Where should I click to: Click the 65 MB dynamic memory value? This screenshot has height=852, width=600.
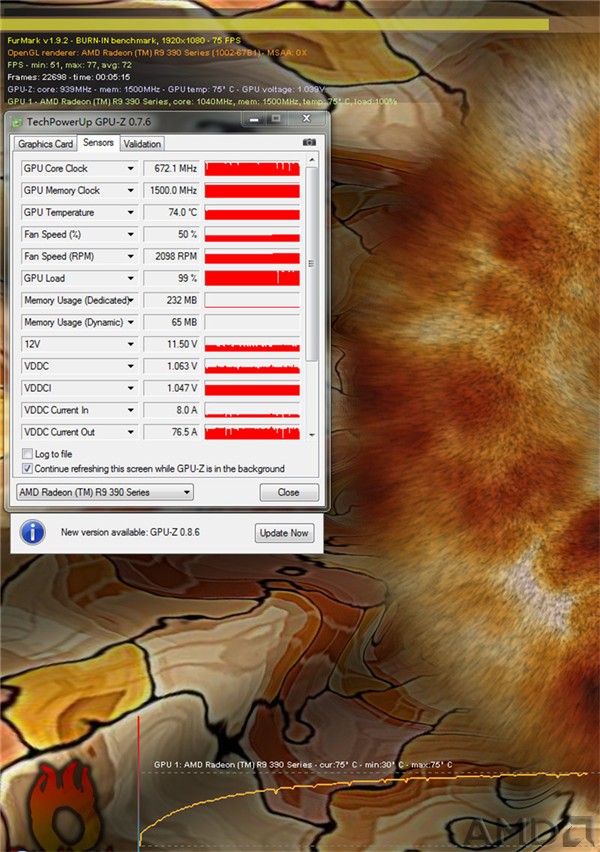pyautogui.click(x=171, y=322)
